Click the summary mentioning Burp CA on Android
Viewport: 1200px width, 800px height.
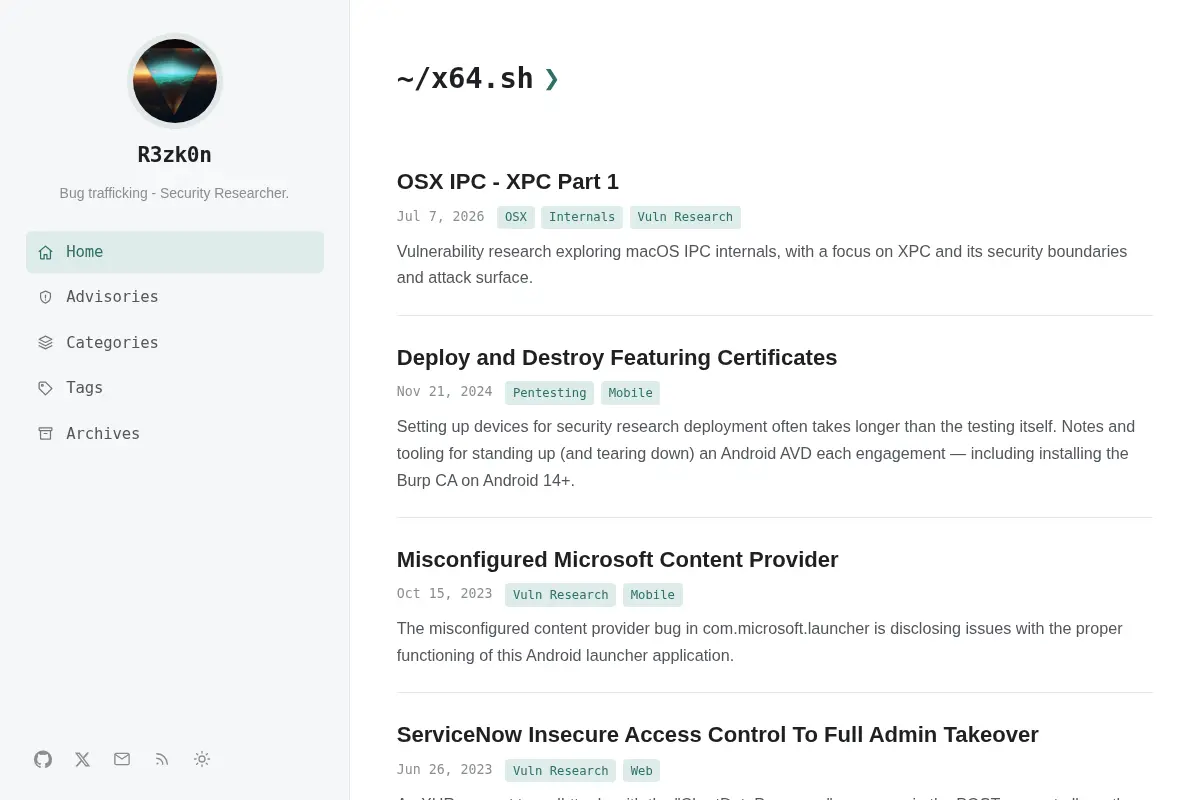(766, 454)
